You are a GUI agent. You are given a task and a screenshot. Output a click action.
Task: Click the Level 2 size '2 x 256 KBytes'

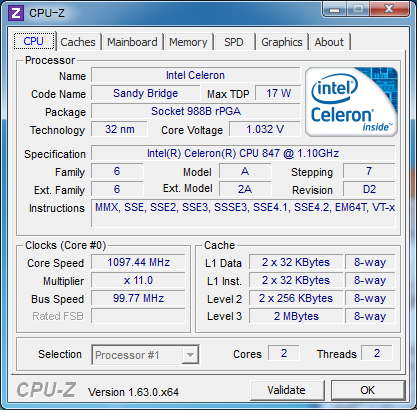pyautogui.click(x=296, y=298)
